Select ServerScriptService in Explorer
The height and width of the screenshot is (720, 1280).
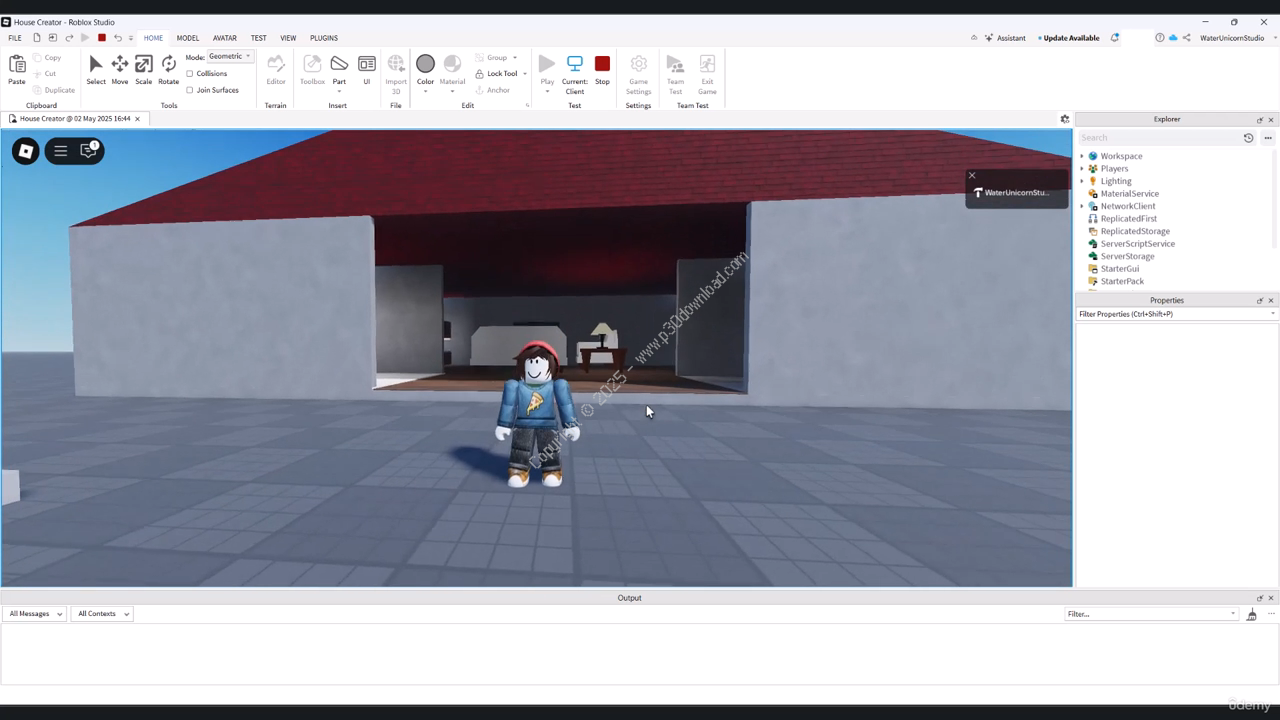click(1137, 244)
